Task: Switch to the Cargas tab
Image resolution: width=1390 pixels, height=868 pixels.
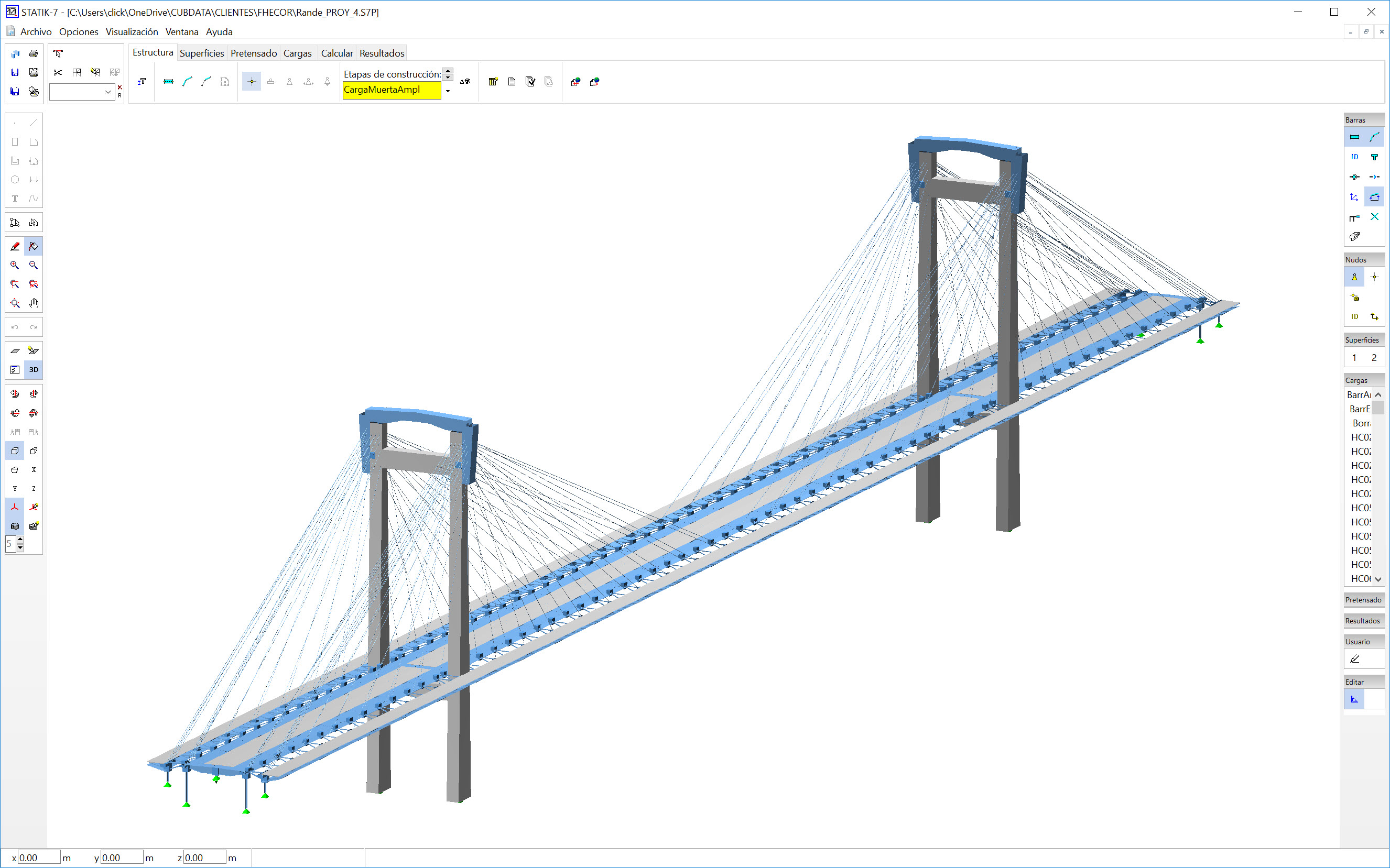Action: pyautogui.click(x=298, y=53)
